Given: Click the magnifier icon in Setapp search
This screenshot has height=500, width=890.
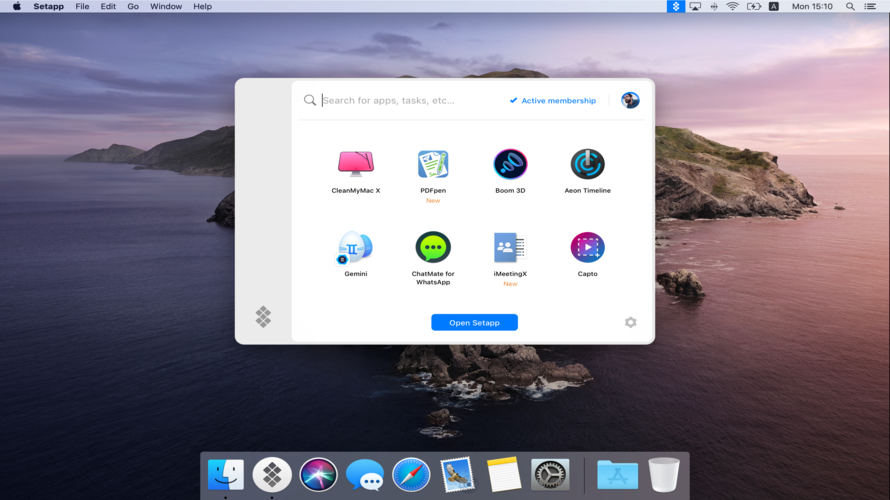Looking at the screenshot, I should (x=309, y=100).
